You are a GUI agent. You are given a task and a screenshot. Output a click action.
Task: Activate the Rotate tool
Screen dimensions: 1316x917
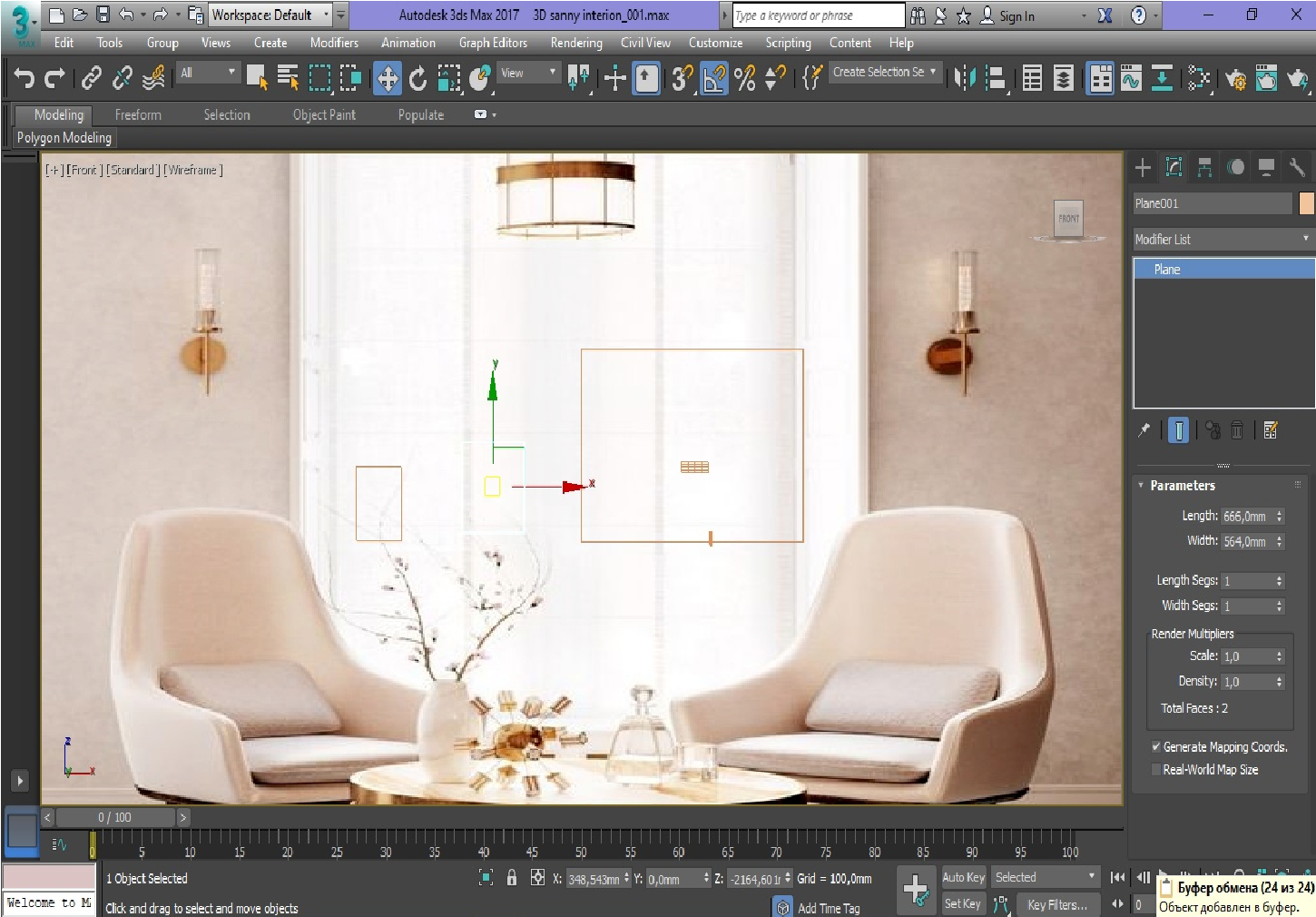[x=417, y=79]
